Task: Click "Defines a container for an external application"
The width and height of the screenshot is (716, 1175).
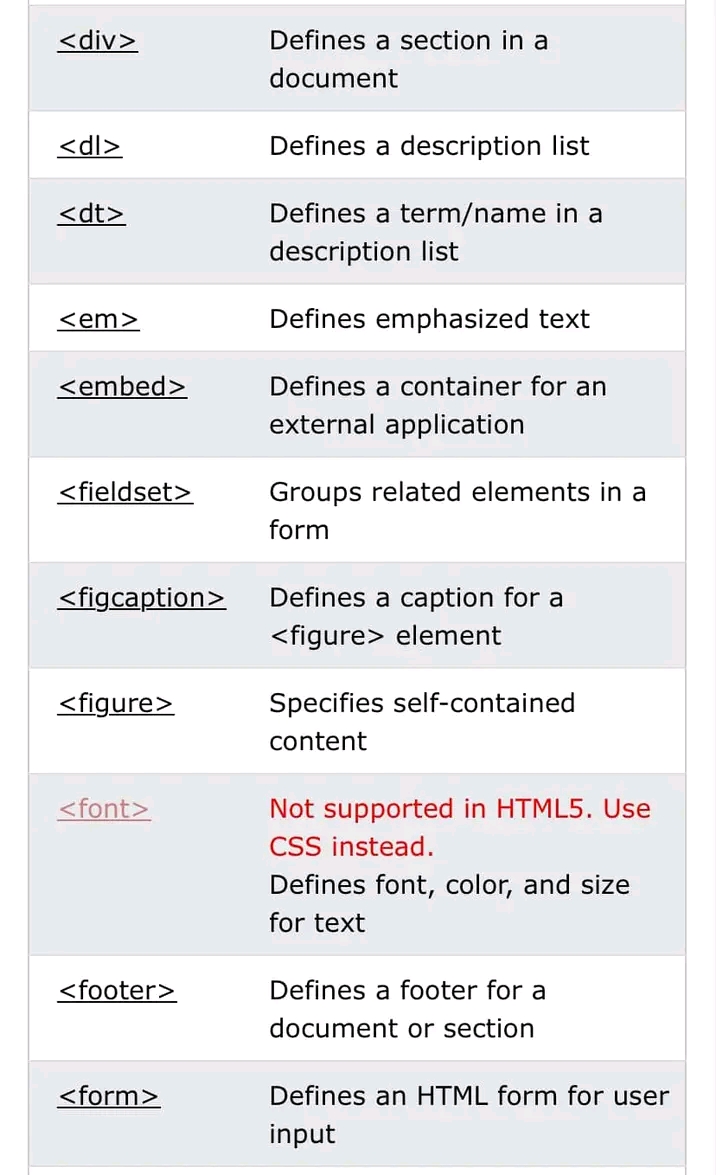Action: pos(437,405)
